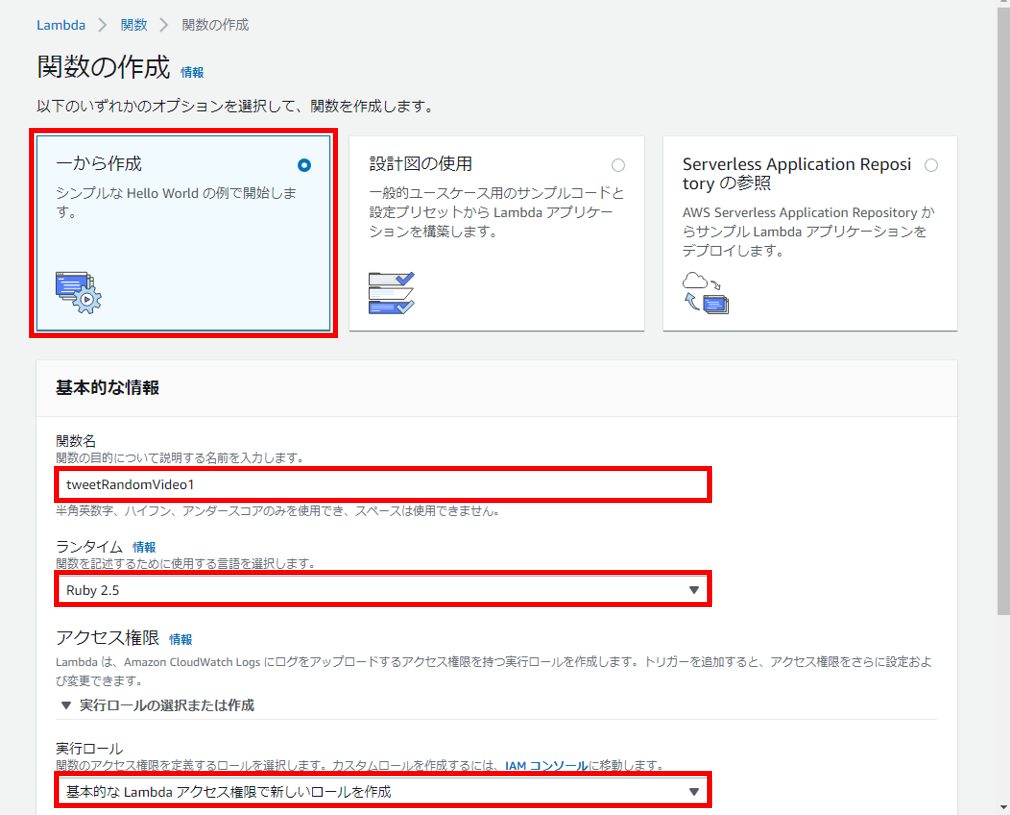Click the 設計図の使用 card title
1010x815 pixels.
coord(421,164)
